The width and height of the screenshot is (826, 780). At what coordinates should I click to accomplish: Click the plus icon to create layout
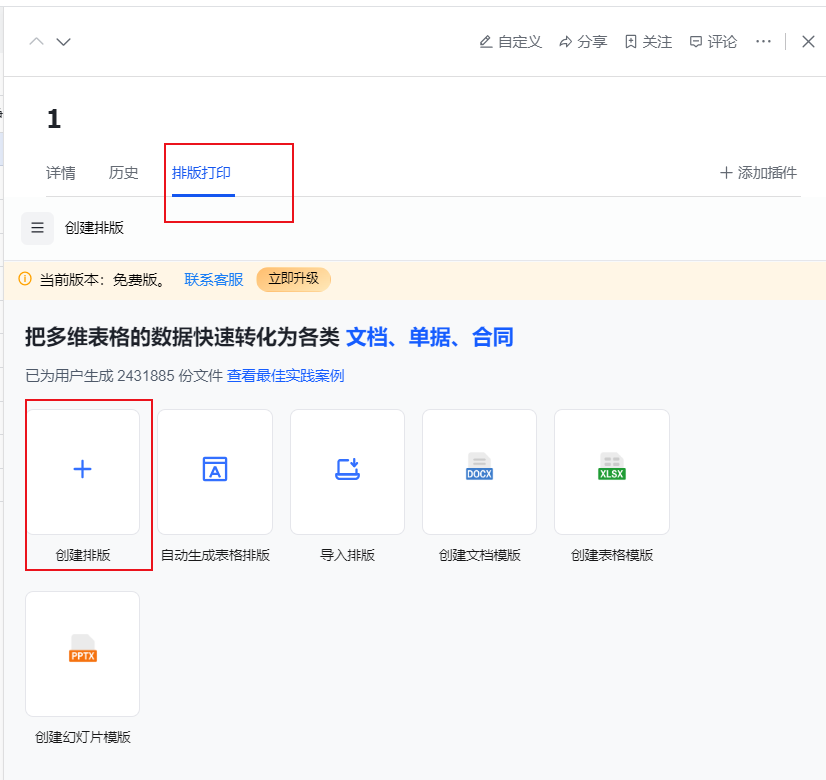coord(83,470)
